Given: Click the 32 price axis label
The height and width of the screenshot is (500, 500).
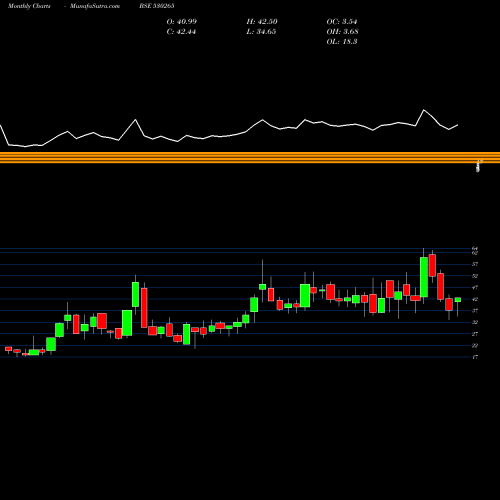Looking at the screenshot, I should click(x=475, y=322).
